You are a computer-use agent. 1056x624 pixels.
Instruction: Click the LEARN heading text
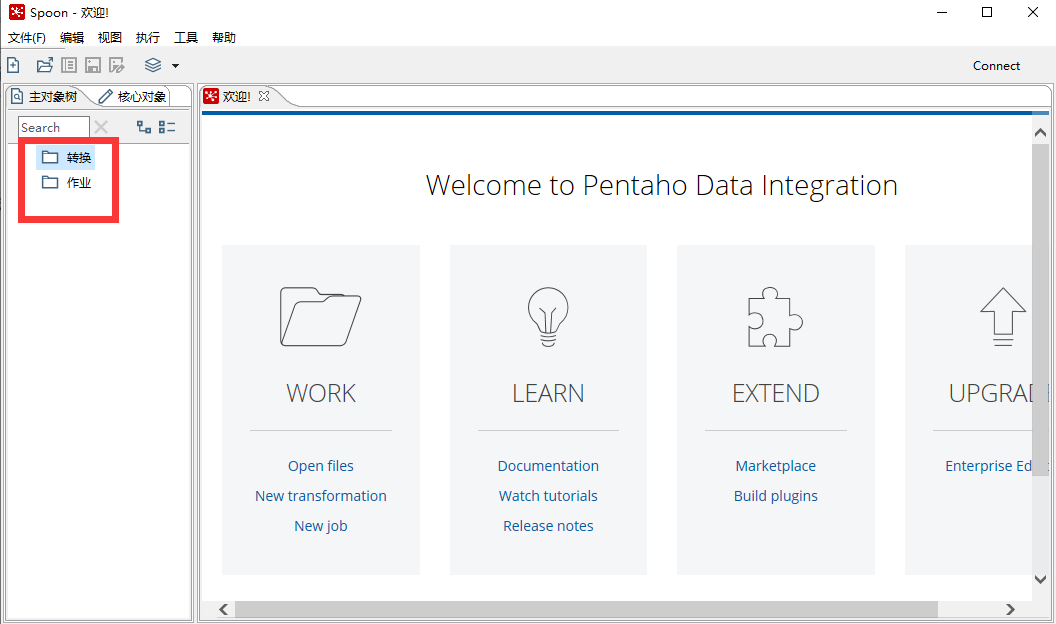[548, 393]
